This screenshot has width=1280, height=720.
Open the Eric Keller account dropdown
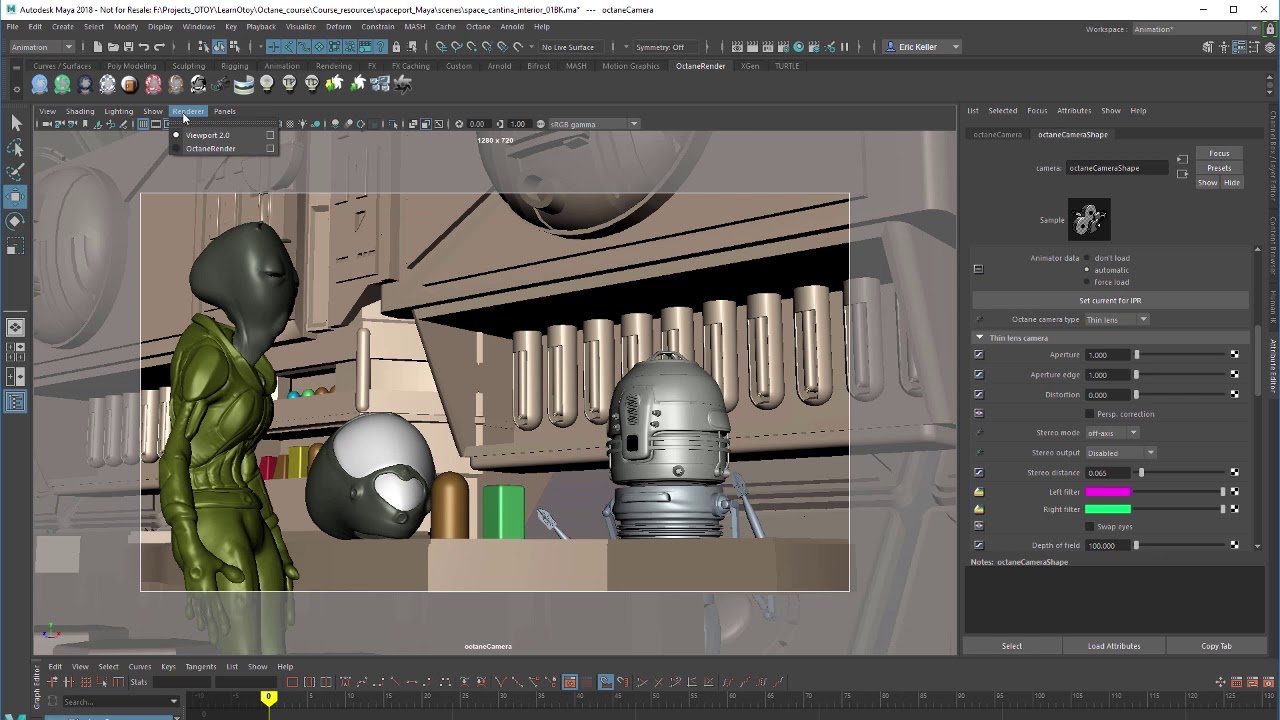pyautogui.click(x=923, y=47)
